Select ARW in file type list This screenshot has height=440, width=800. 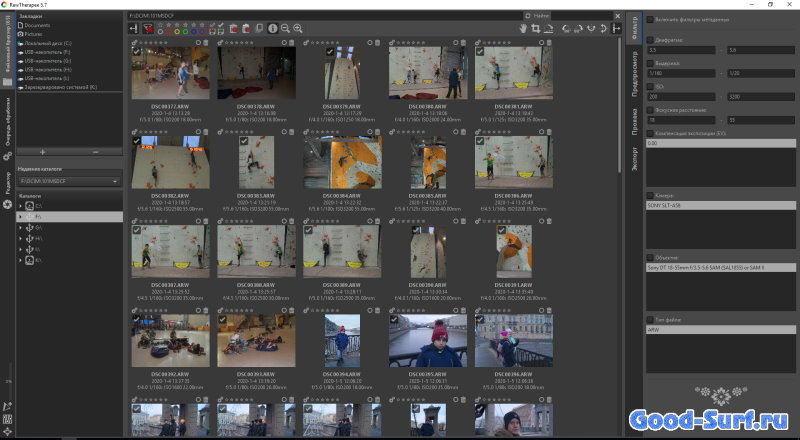pos(720,330)
